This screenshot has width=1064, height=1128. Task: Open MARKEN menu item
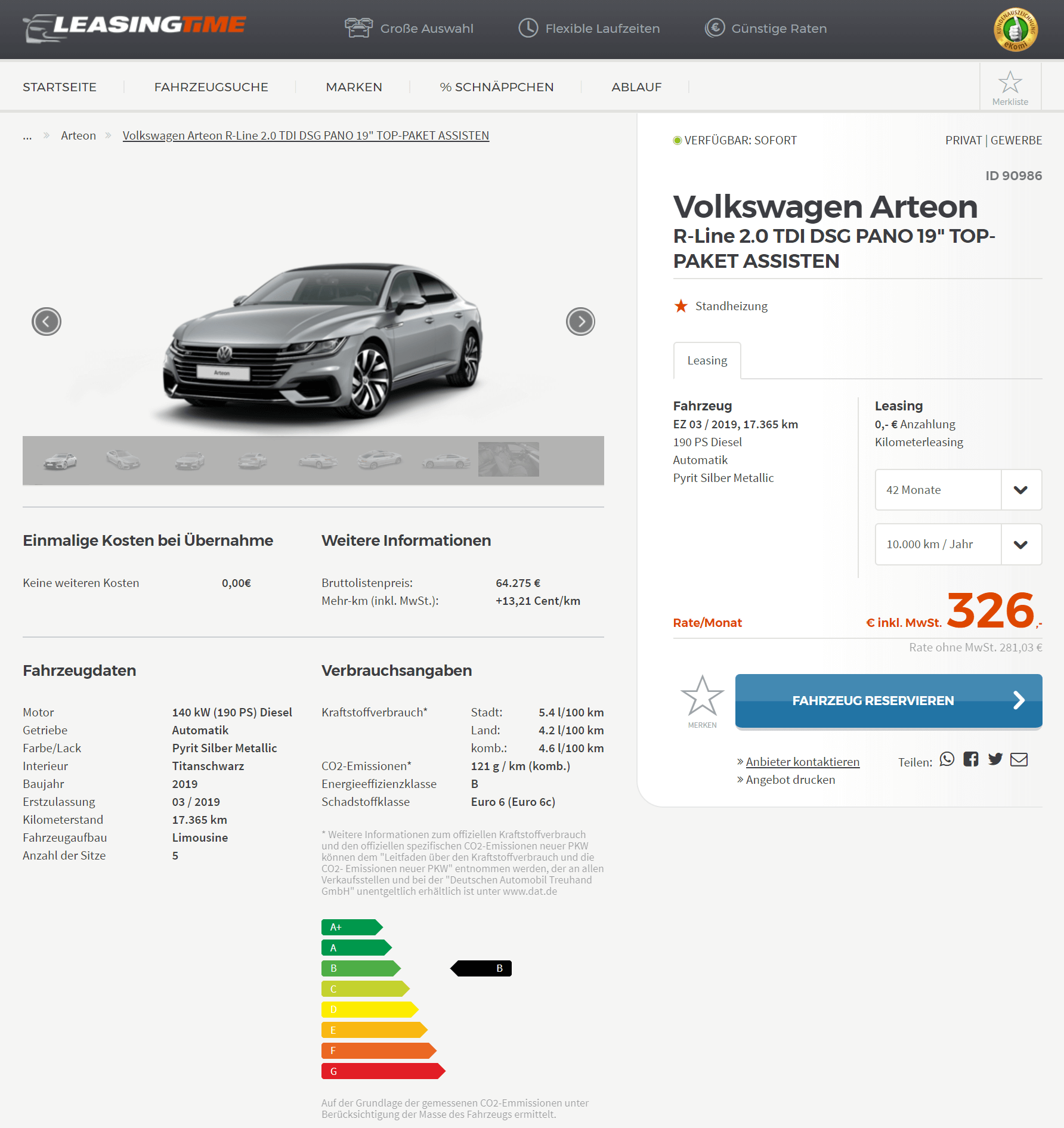pyautogui.click(x=354, y=87)
